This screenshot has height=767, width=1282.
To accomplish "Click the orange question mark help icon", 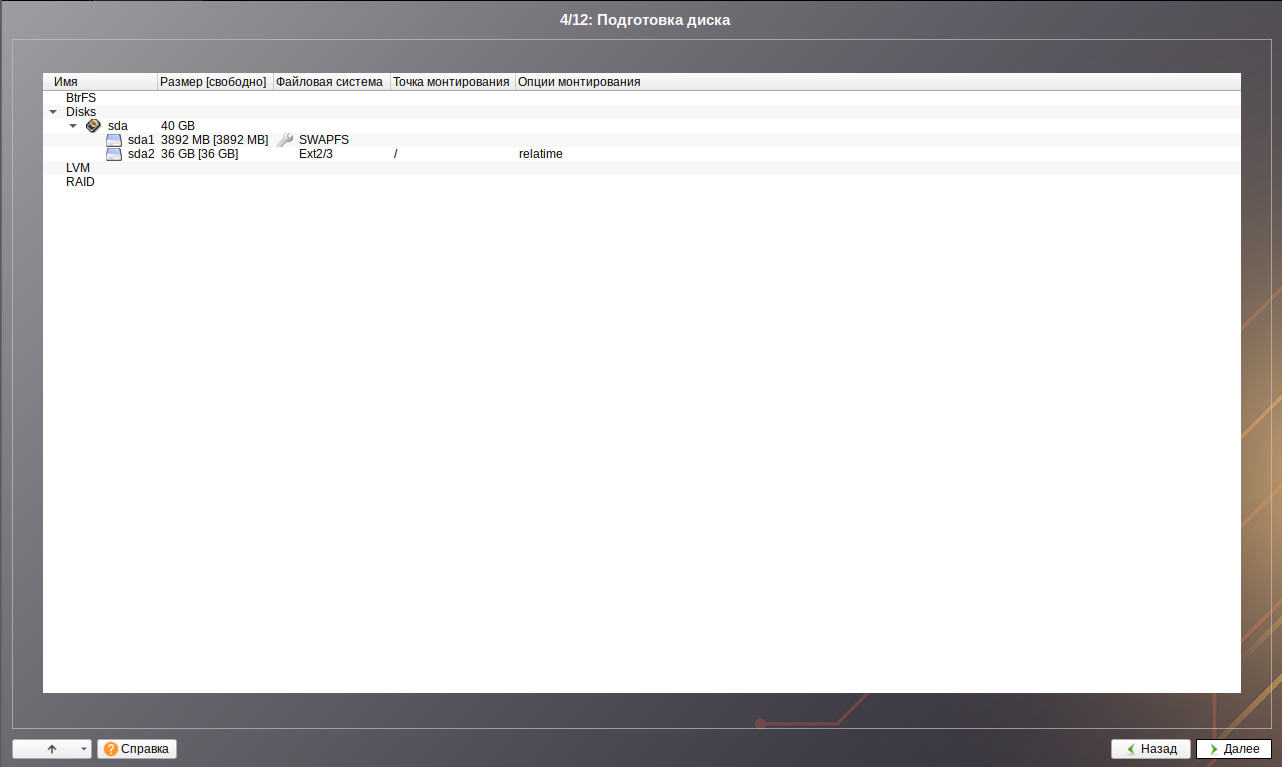I will (110, 749).
